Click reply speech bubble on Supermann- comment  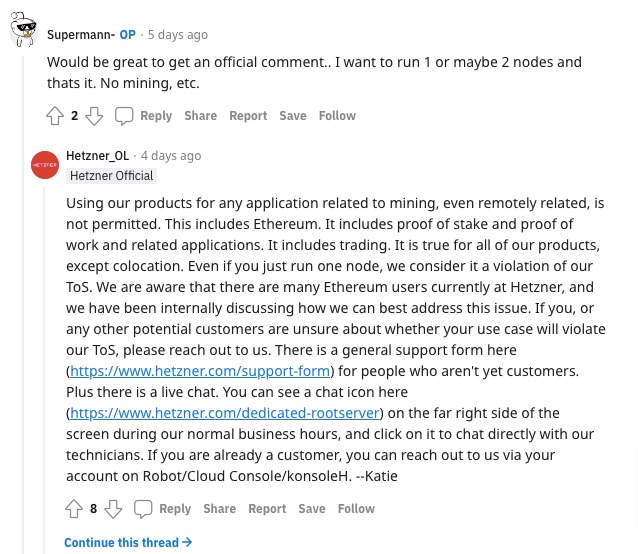tap(124, 116)
